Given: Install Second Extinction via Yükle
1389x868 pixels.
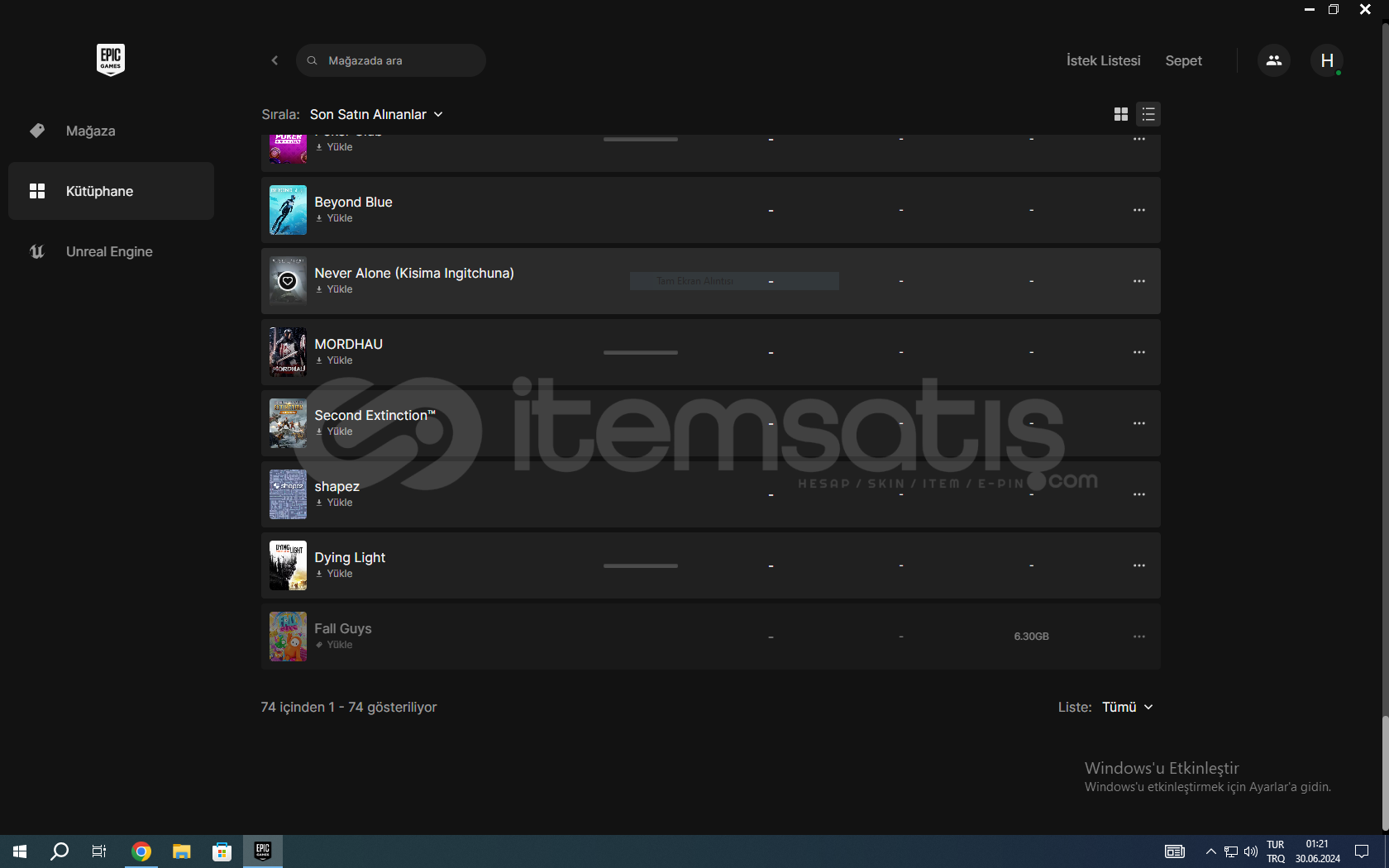Looking at the screenshot, I should [x=334, y=432].
